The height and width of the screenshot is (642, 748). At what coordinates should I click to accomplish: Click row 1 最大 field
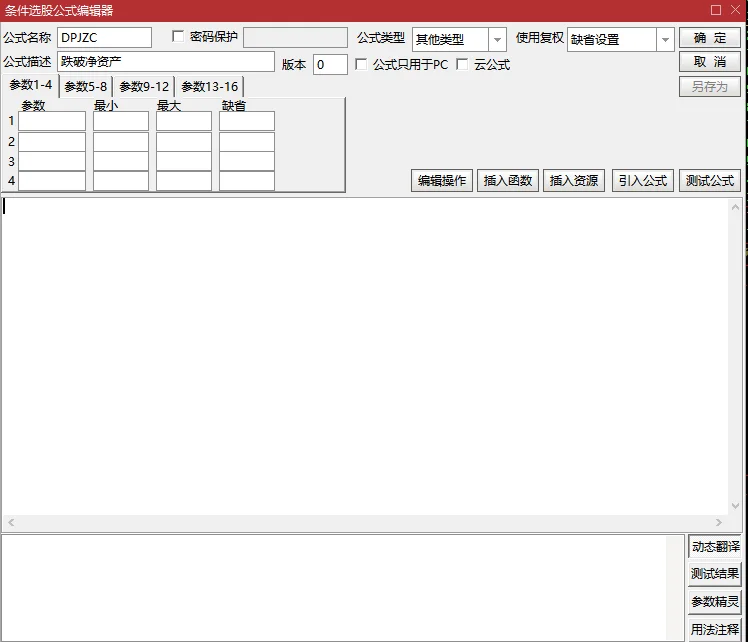coord(184,121)
